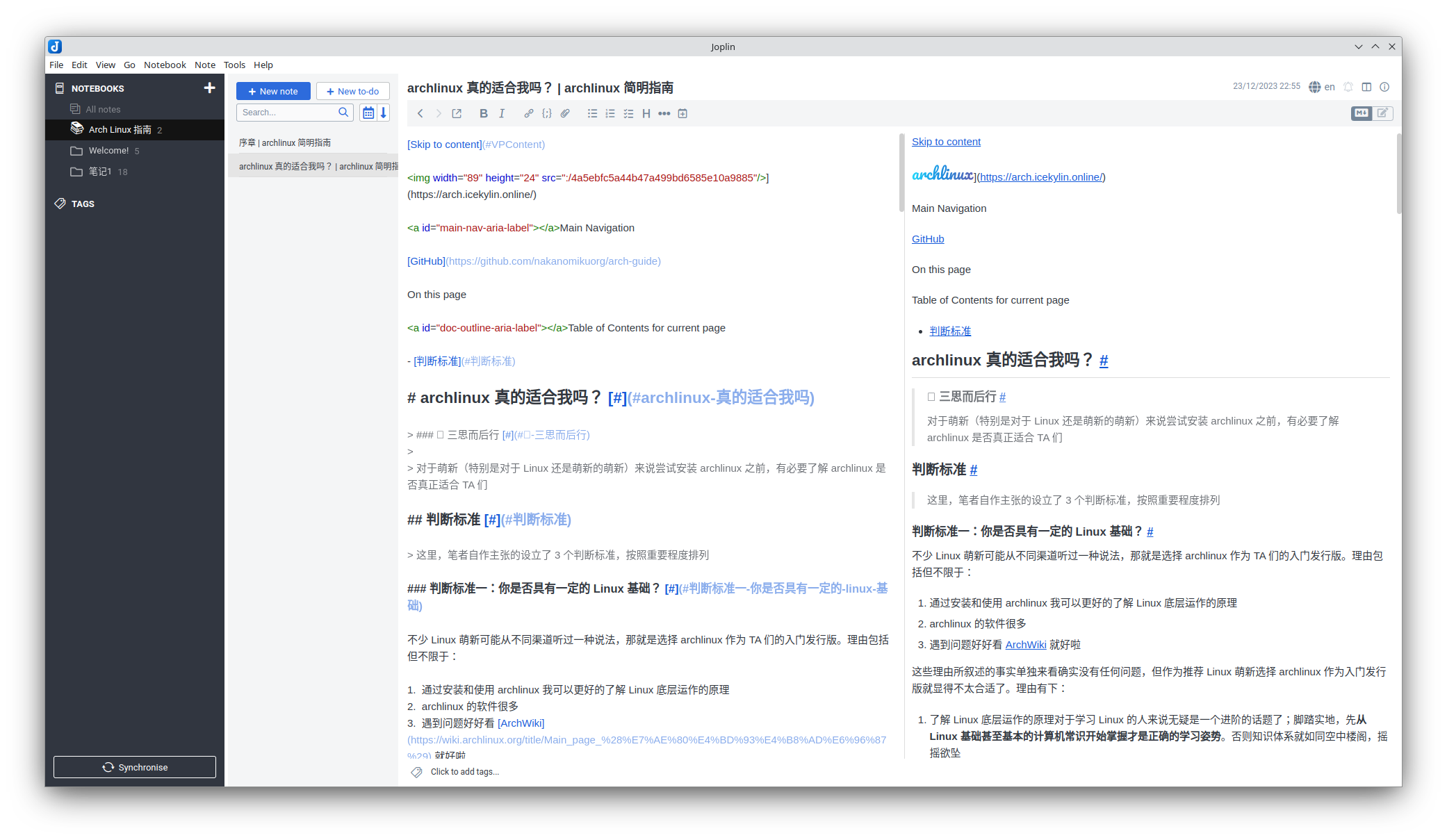
Task: Click the note list search field
Action: [x=288, y=113]
